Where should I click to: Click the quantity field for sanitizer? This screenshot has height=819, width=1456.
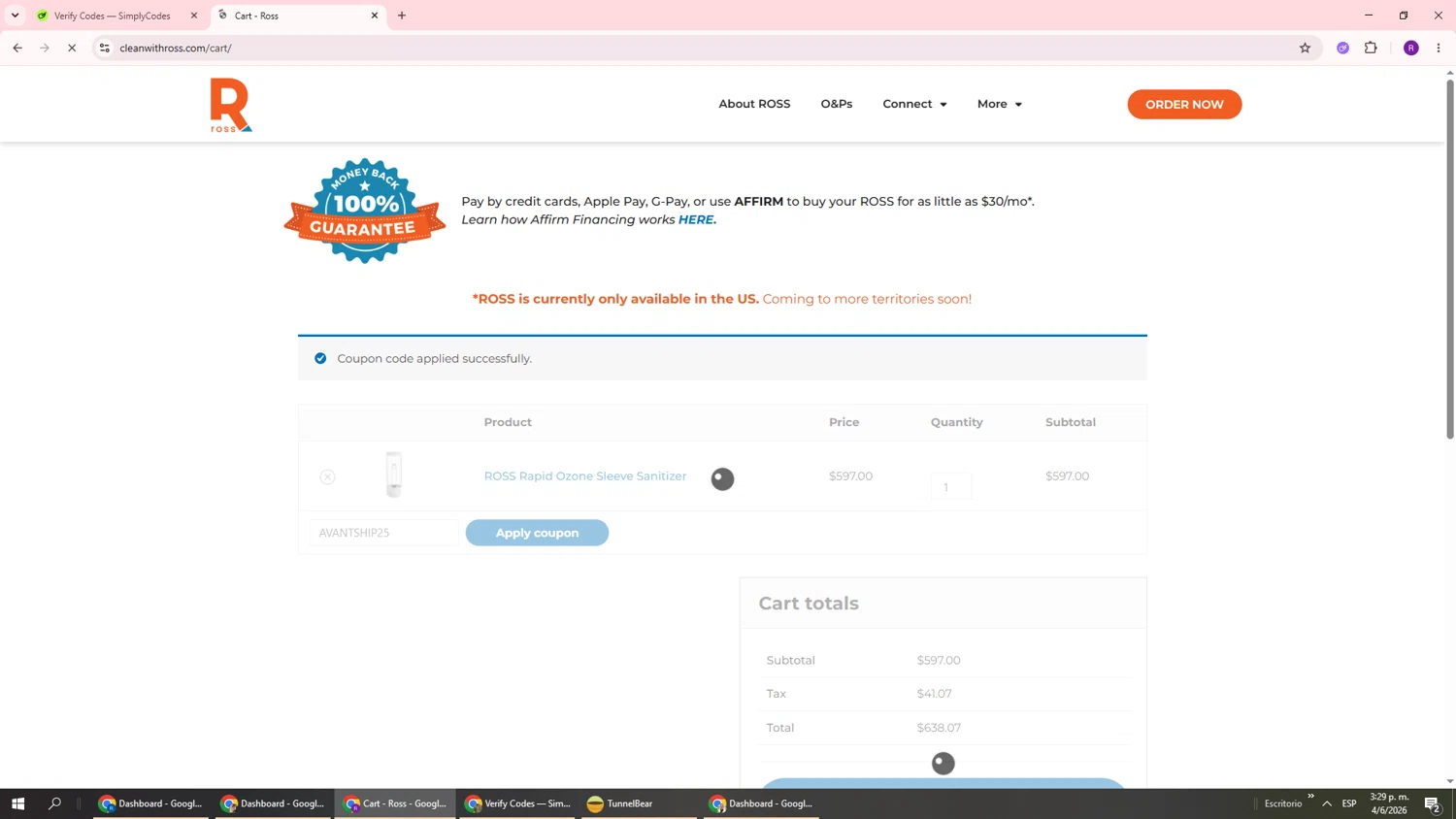(950, 486)
